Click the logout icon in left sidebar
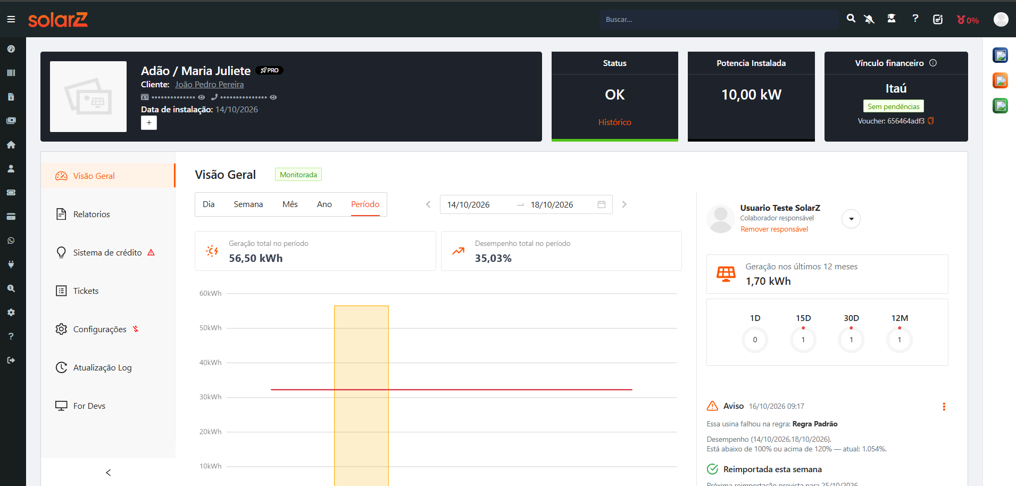 coord(10,360)
